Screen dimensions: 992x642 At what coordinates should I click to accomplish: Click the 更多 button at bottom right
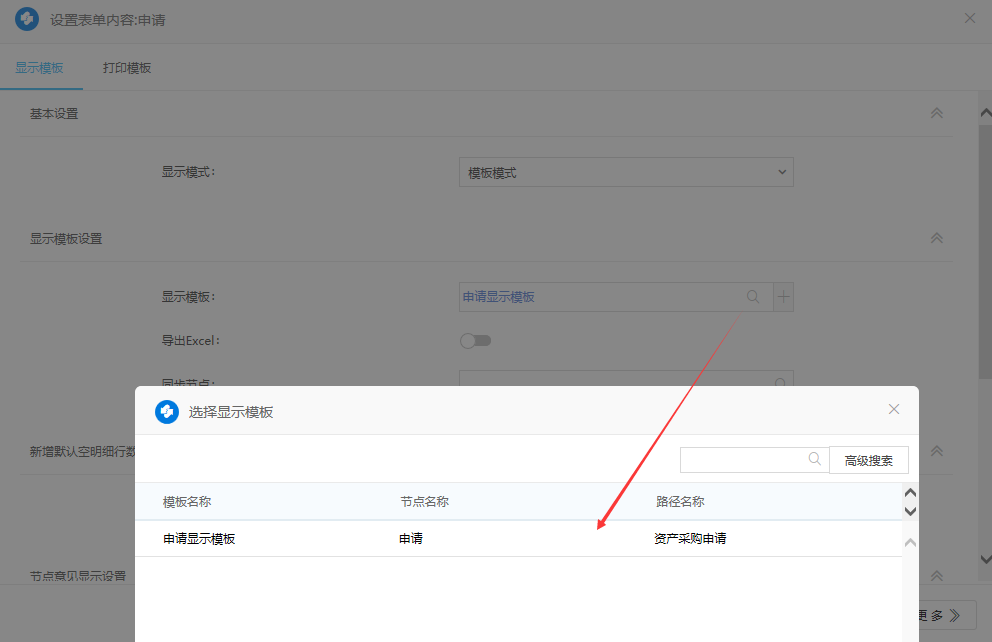pos(942,616)
